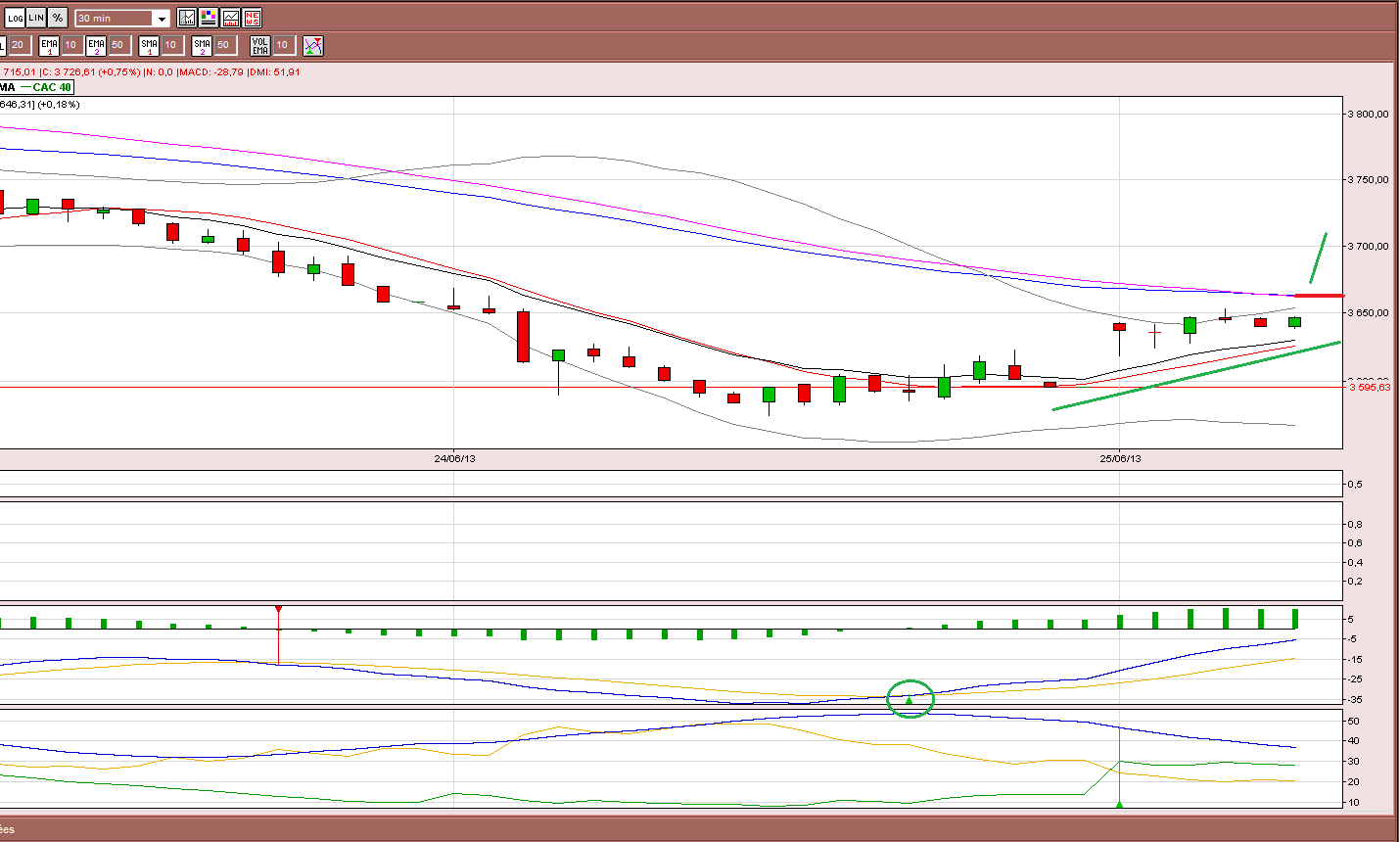This screenshot has width=1400, height=842.
Task: Click the (+0,18%) change value
Action: coord(59,104)
